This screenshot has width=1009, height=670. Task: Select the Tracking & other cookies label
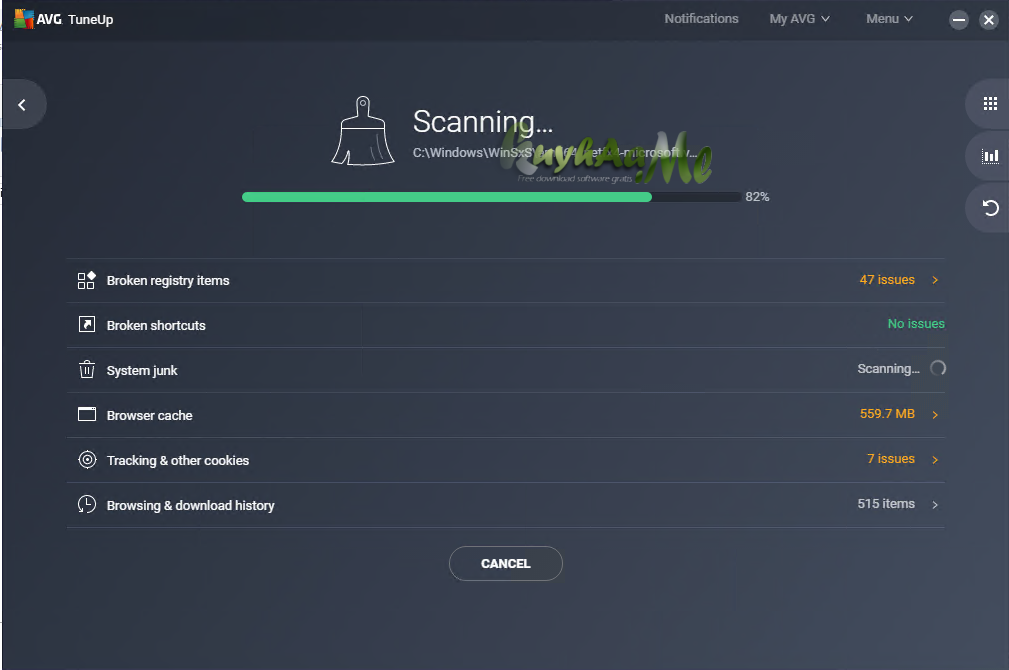[x=178, y=461]
